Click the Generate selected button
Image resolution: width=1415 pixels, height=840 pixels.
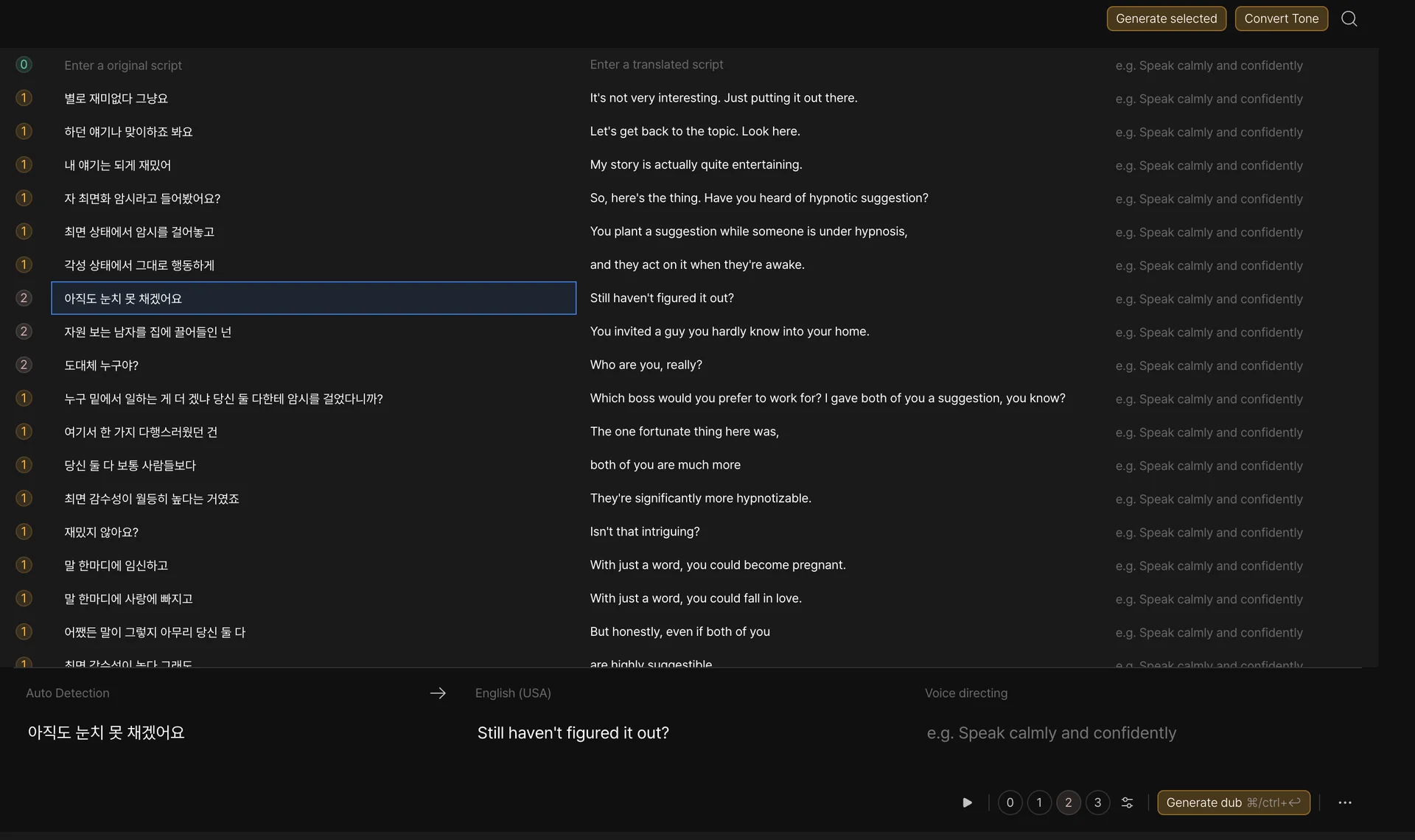[1166, 18]
